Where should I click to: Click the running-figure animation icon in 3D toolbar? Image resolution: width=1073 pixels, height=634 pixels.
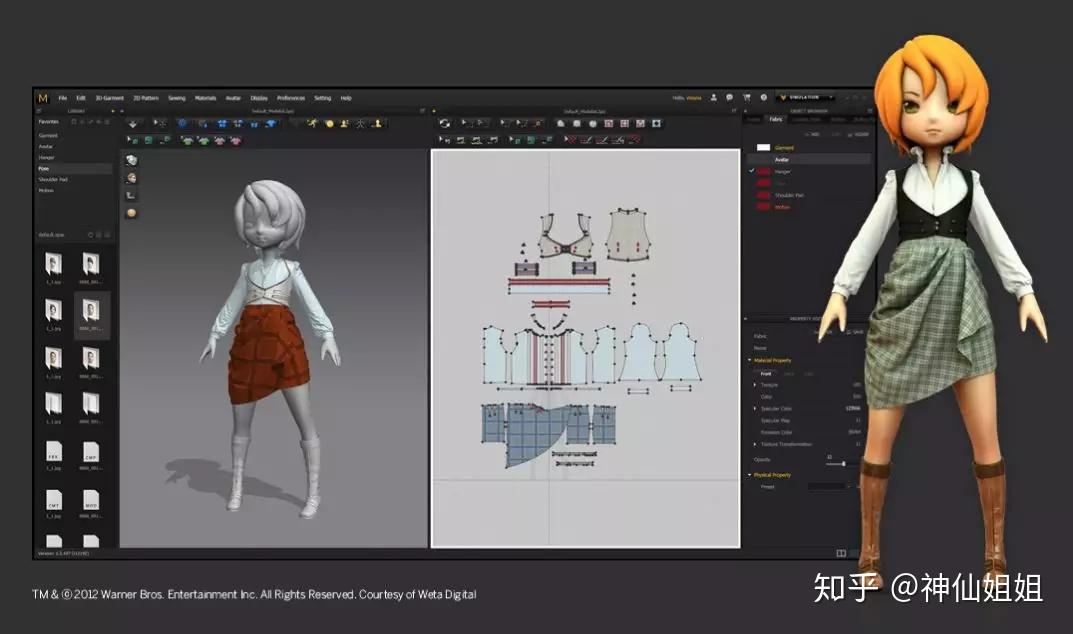[313, 123]
